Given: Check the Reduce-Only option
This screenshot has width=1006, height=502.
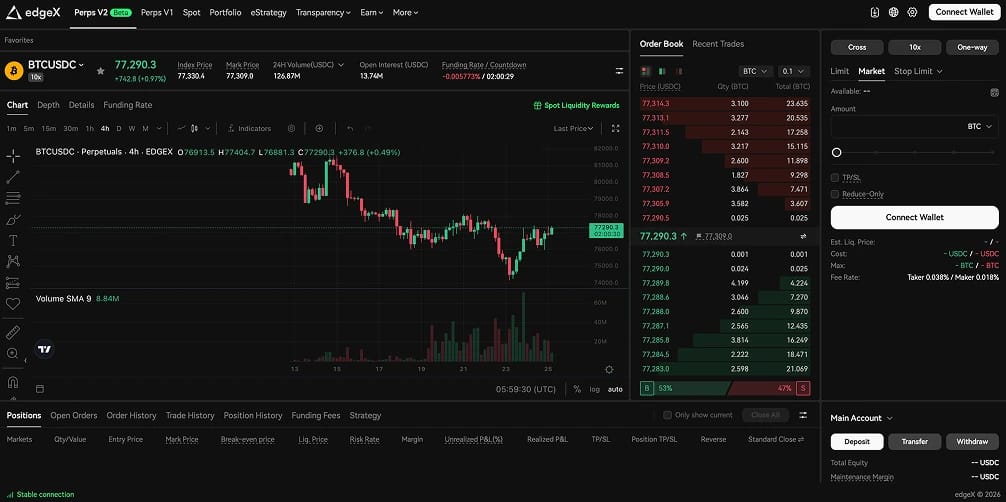Looking at the screenshot, I should tap(835, 194).
